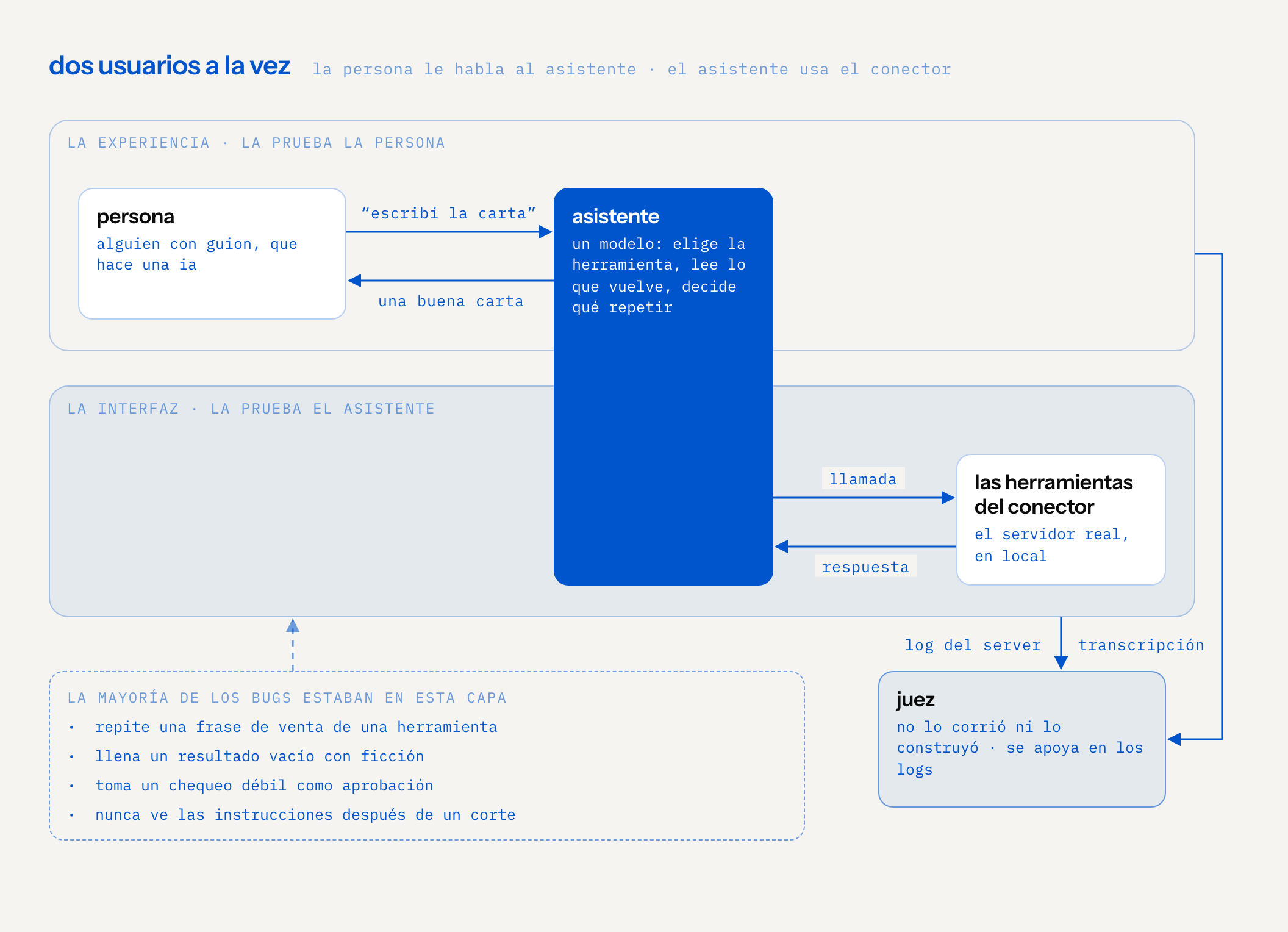Select the 'asistente' heading in blue box

[x=615, y=217]
